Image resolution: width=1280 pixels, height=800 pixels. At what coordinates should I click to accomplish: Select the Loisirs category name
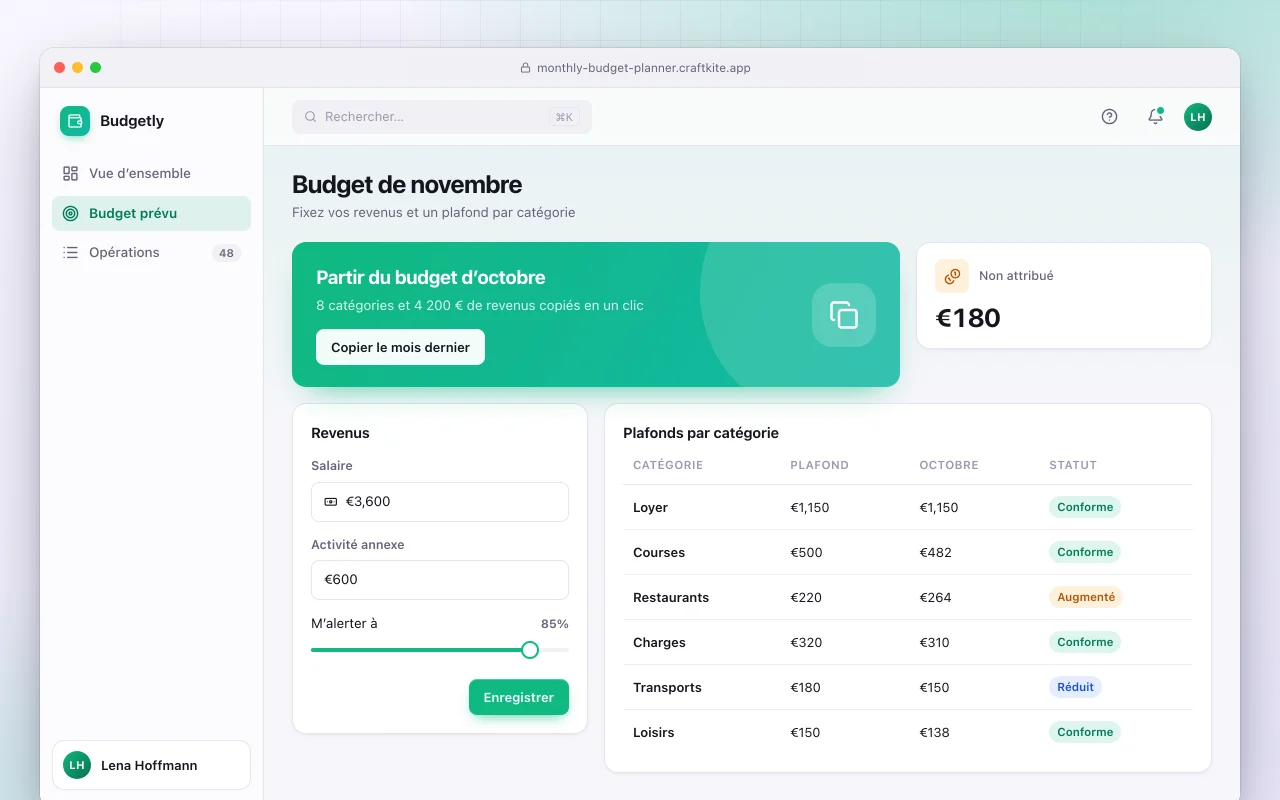coord(654,732)
